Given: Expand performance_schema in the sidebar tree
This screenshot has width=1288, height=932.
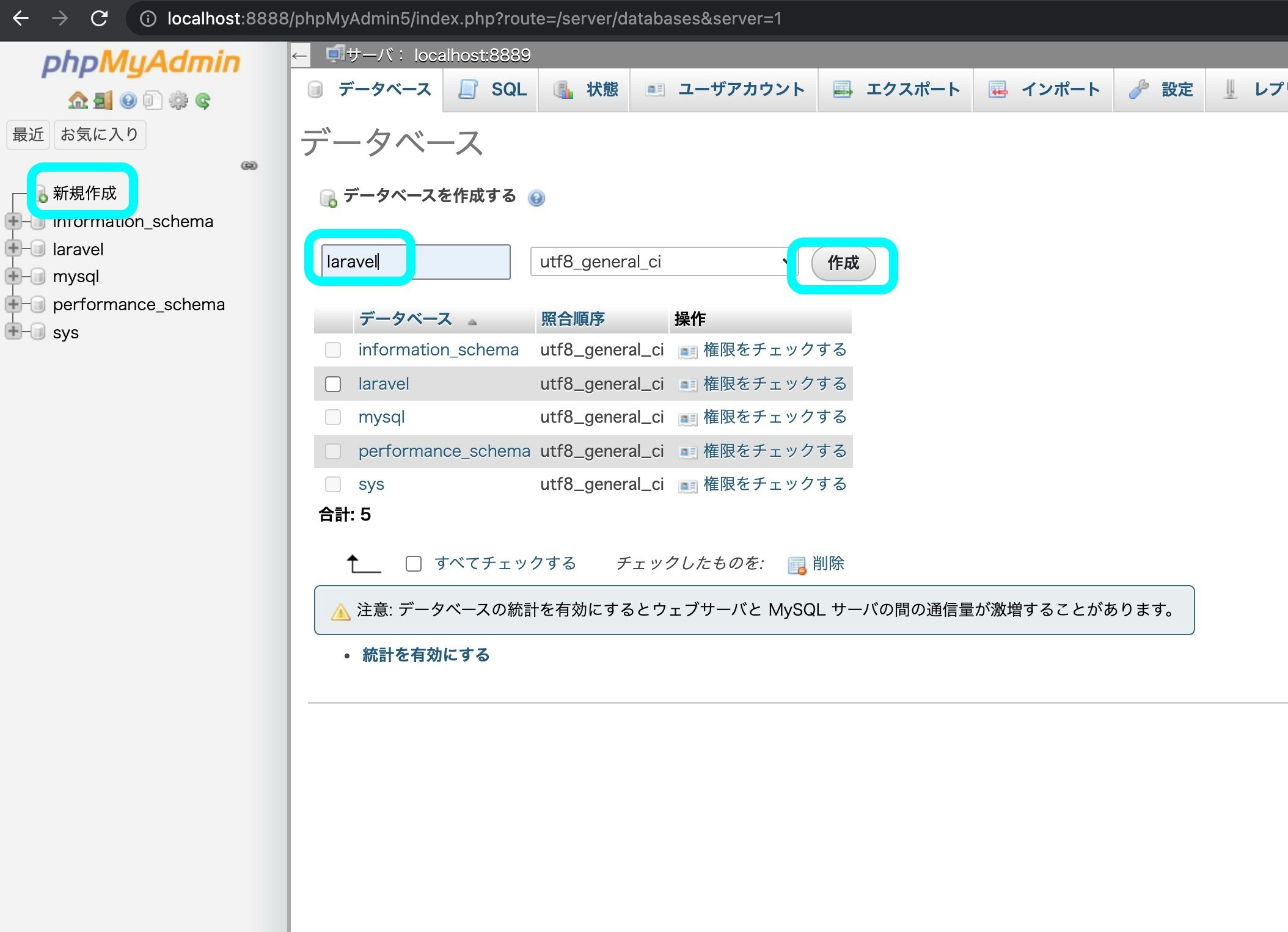Looking at the screenshot, I should [13, 304].
